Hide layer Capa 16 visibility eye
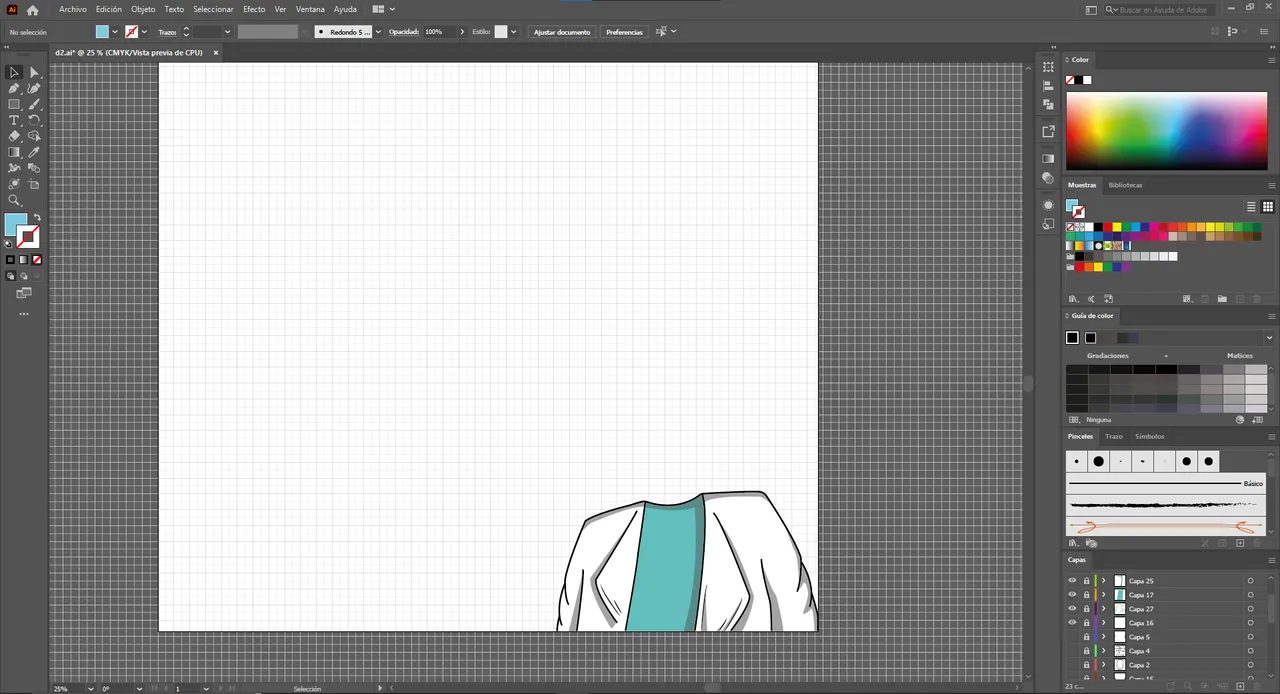Viewport: 1280px width, 694px height. [1072, 622]
